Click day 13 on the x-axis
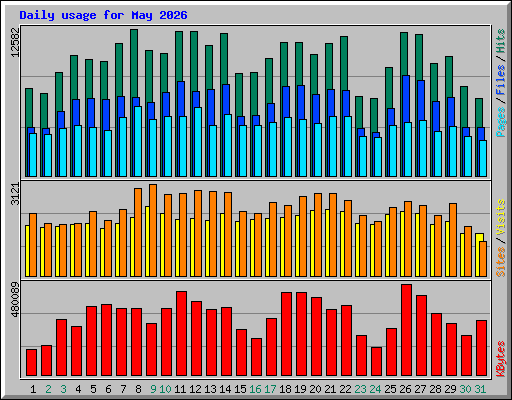Screen dimensions: 512x400 point(210,389)
